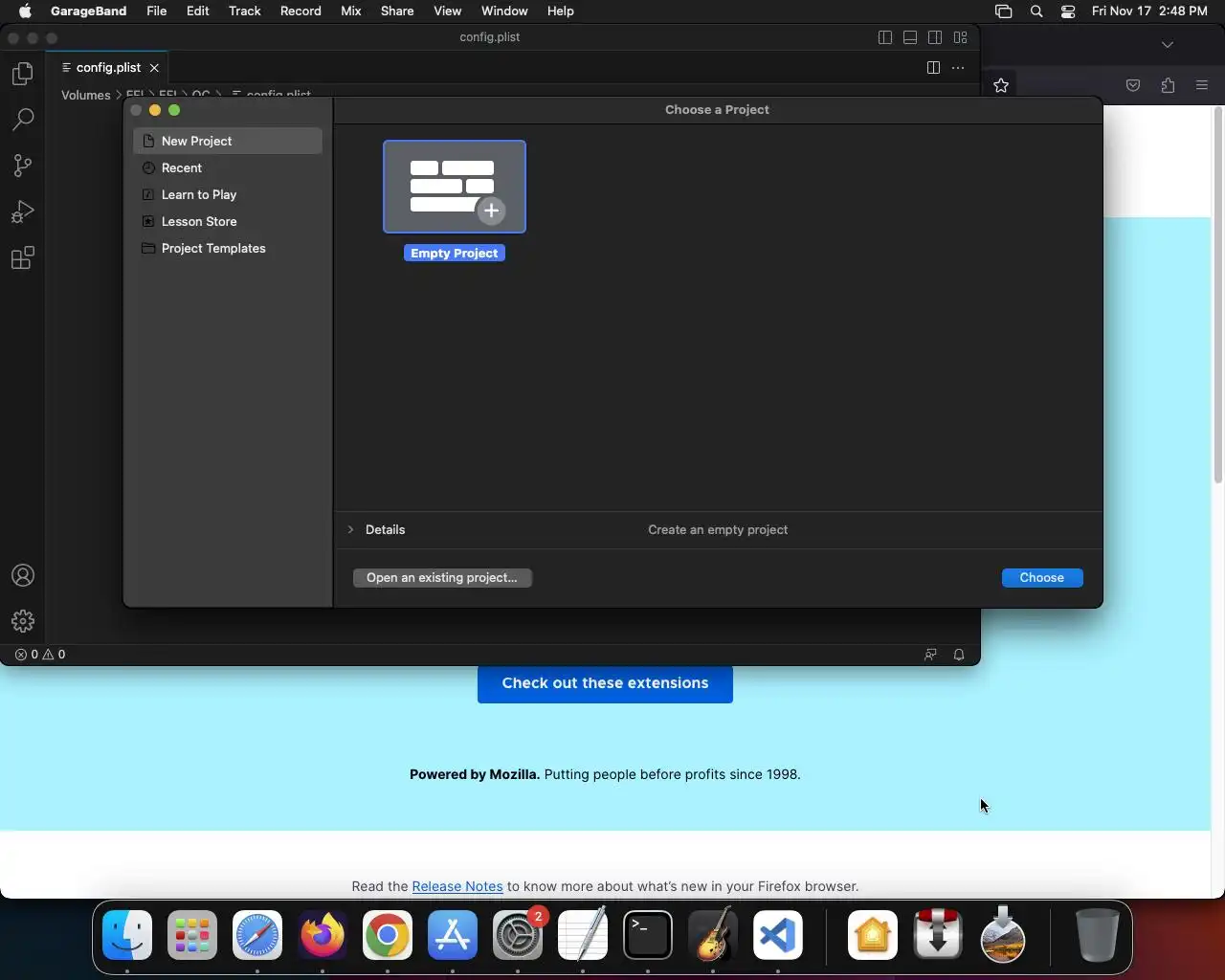The height and width of the screenshot is (980, 1225).
Task: Click Volumes in the breadcrumb path
Action: (x=86, y=95)
